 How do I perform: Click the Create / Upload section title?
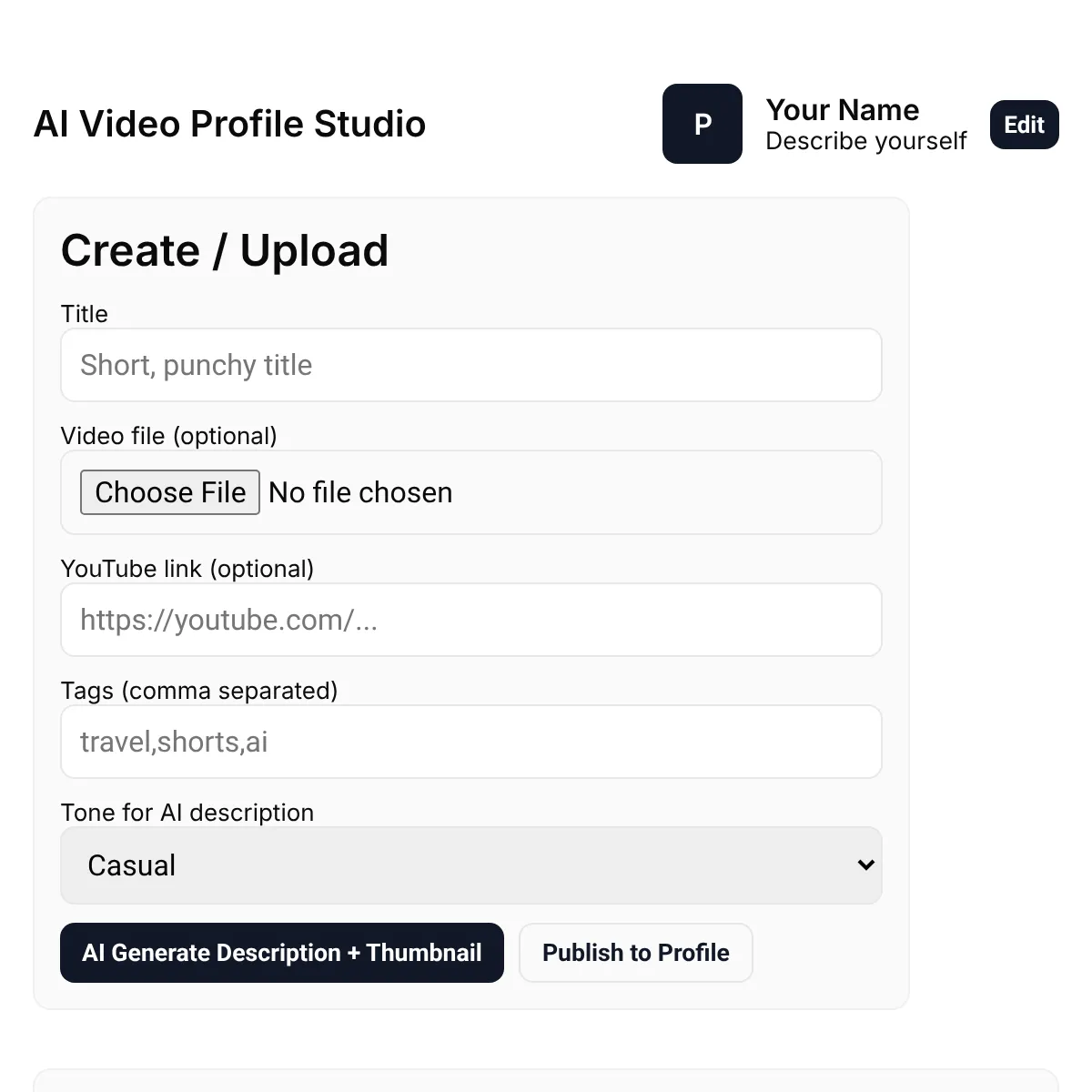(x=225, y=250)
